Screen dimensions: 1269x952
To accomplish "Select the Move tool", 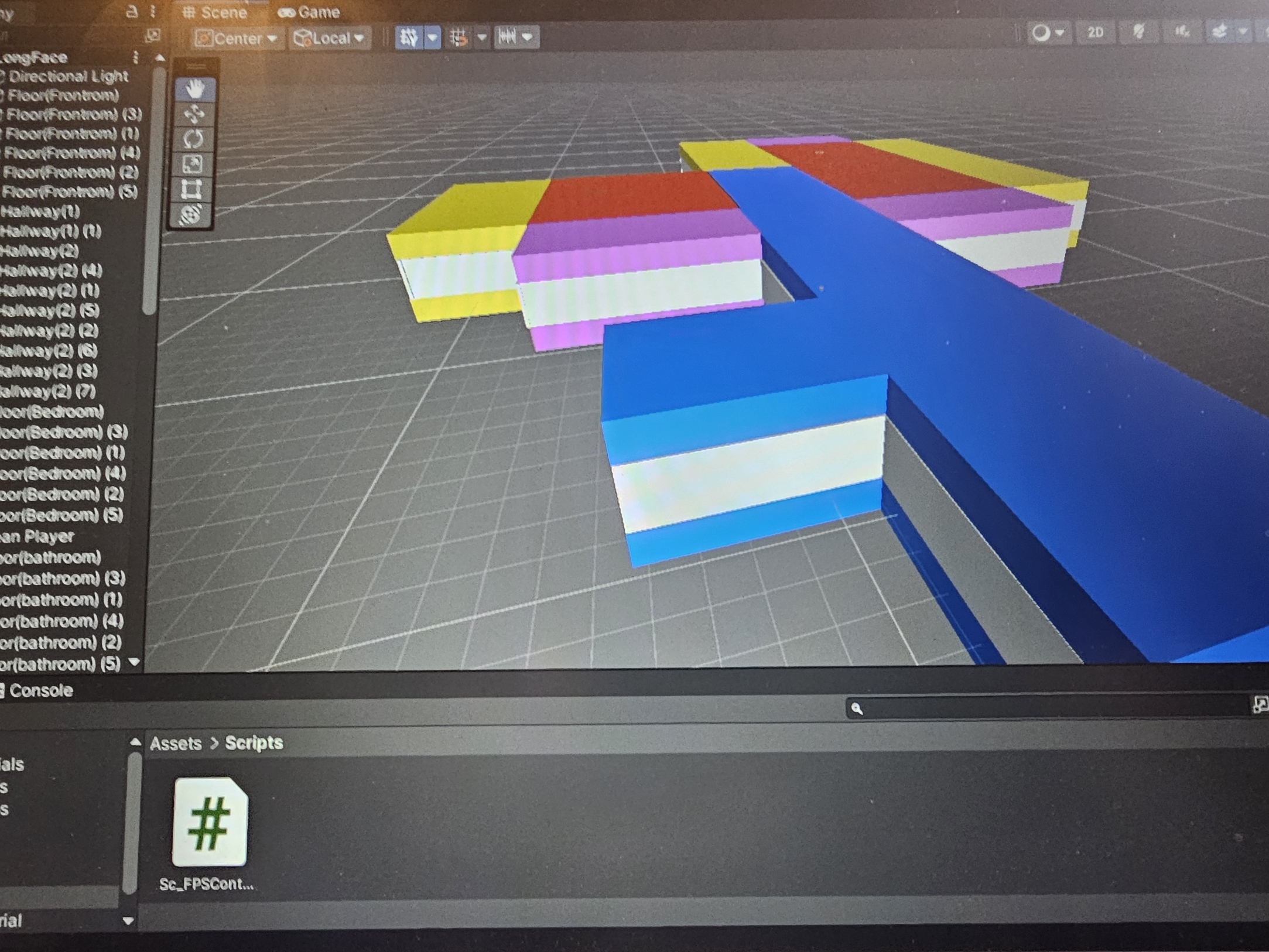I will click(194, 112).
